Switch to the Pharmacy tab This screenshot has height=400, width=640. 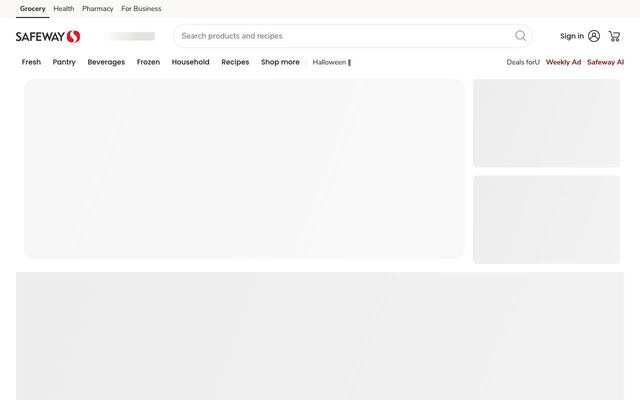tap(98, 9)
